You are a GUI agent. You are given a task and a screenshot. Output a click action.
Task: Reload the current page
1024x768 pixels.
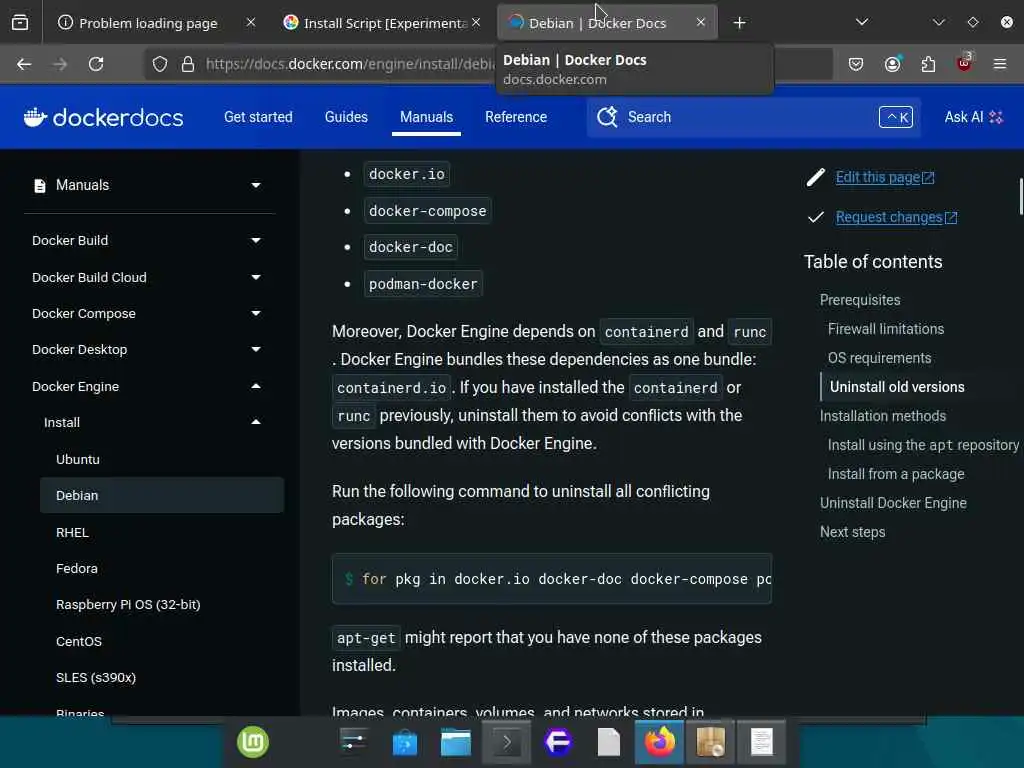coord(96,64)
